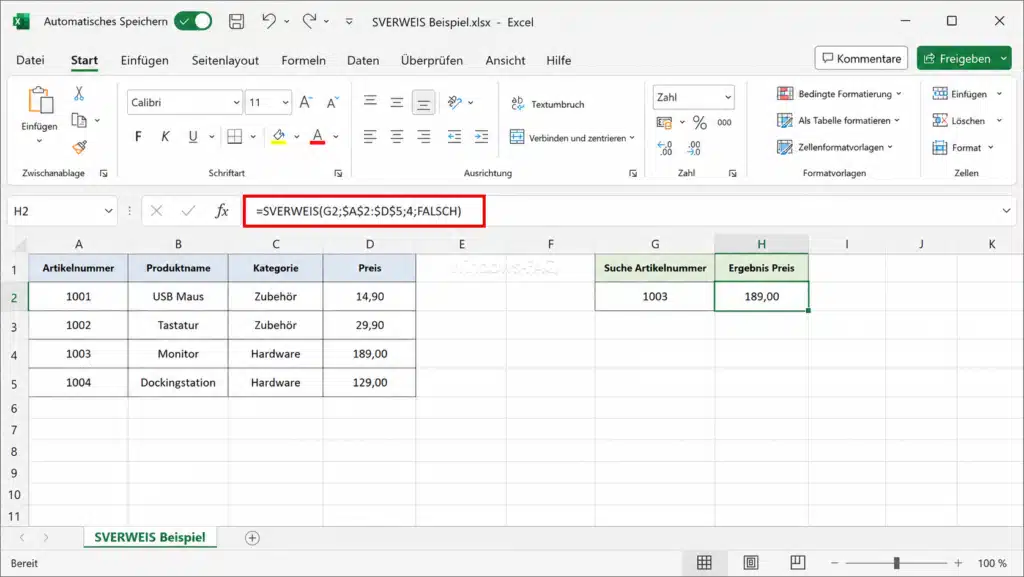The image size is (1024, 577).
Task: Switch to Daten tab
Action: tap(363, 60)
